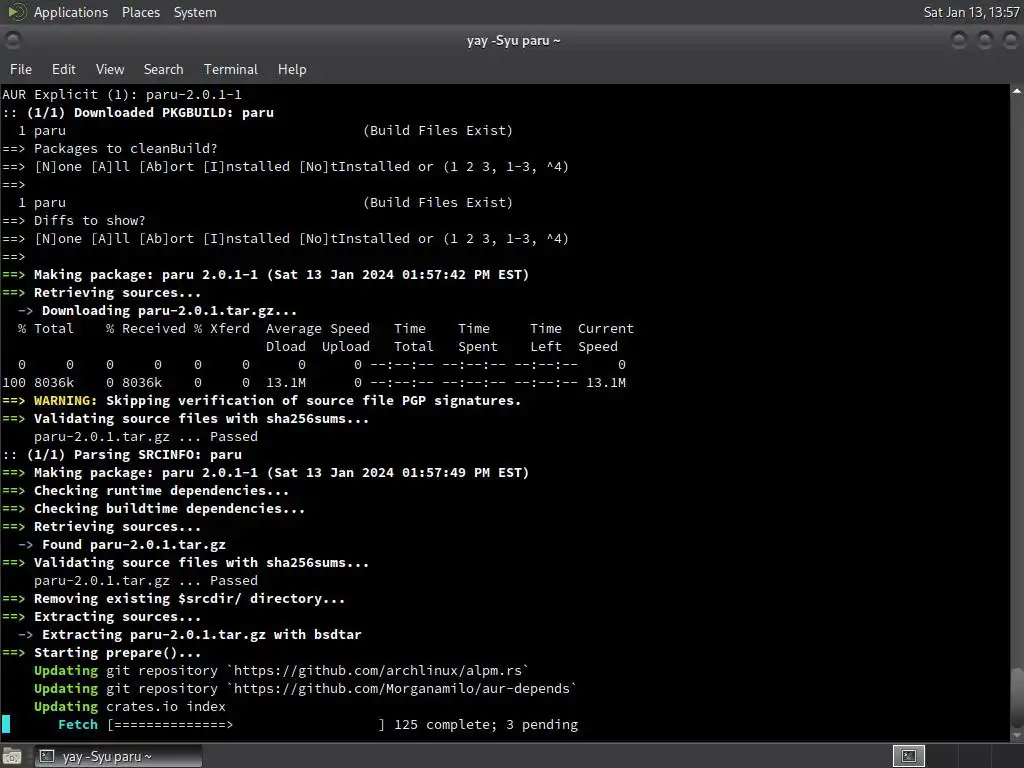Click the line 'Diffs to show?'
This screenshot has height=768, width=1024.
coord(89,221)
